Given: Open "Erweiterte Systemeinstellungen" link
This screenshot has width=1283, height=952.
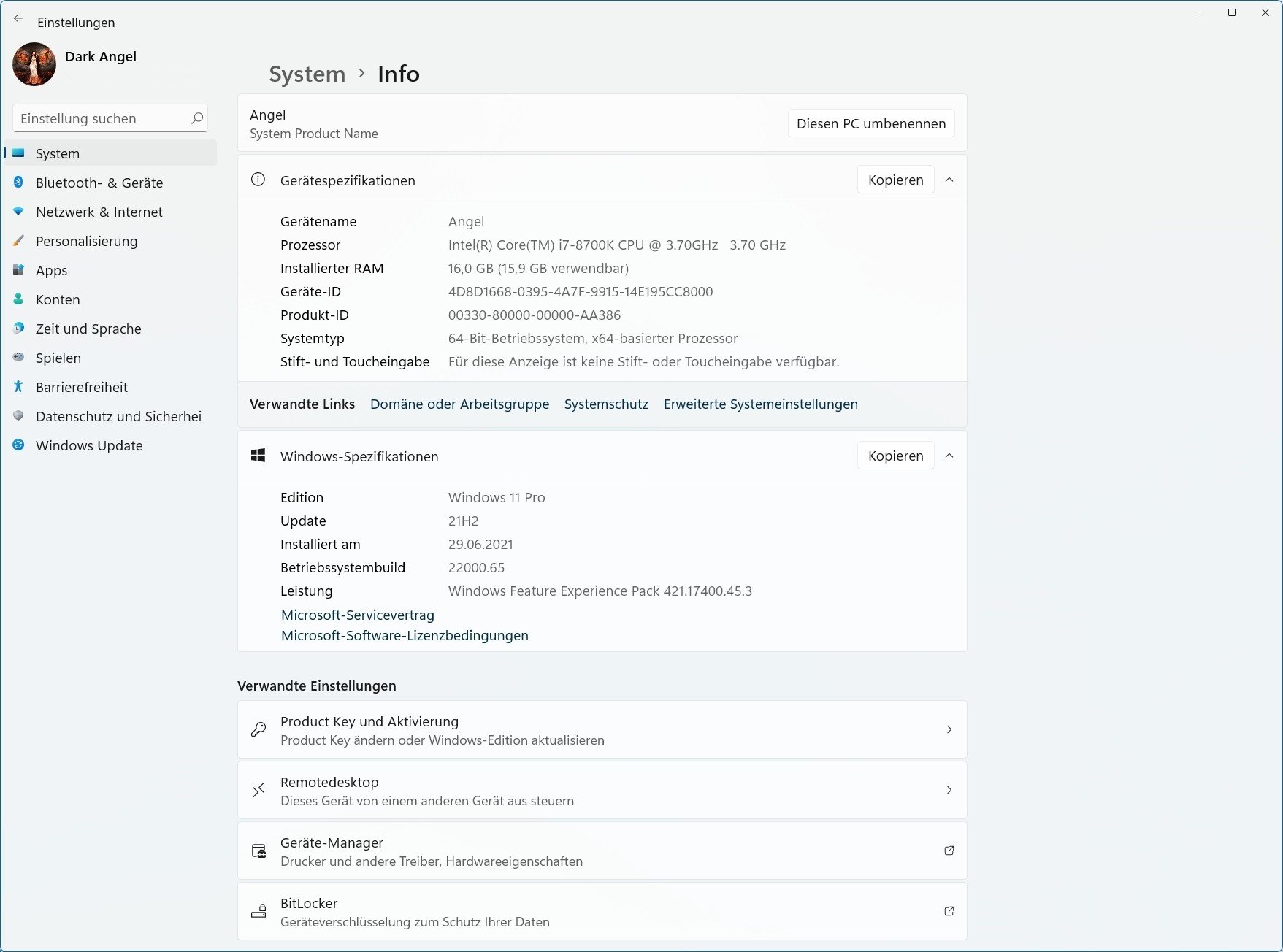Looking at the screenshot, I should (760, 404).
